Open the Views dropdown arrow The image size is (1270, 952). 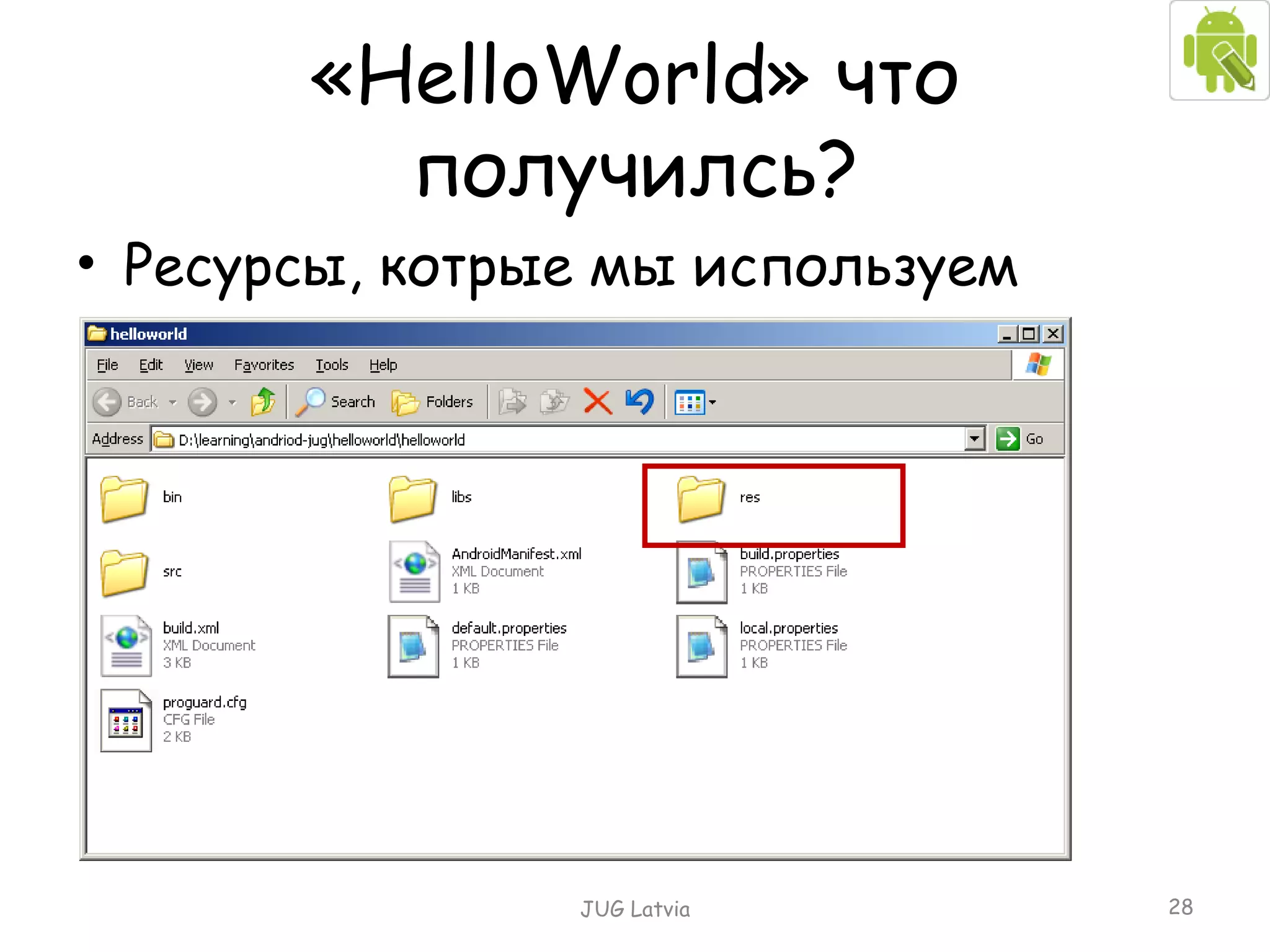[x=713, y=402]
